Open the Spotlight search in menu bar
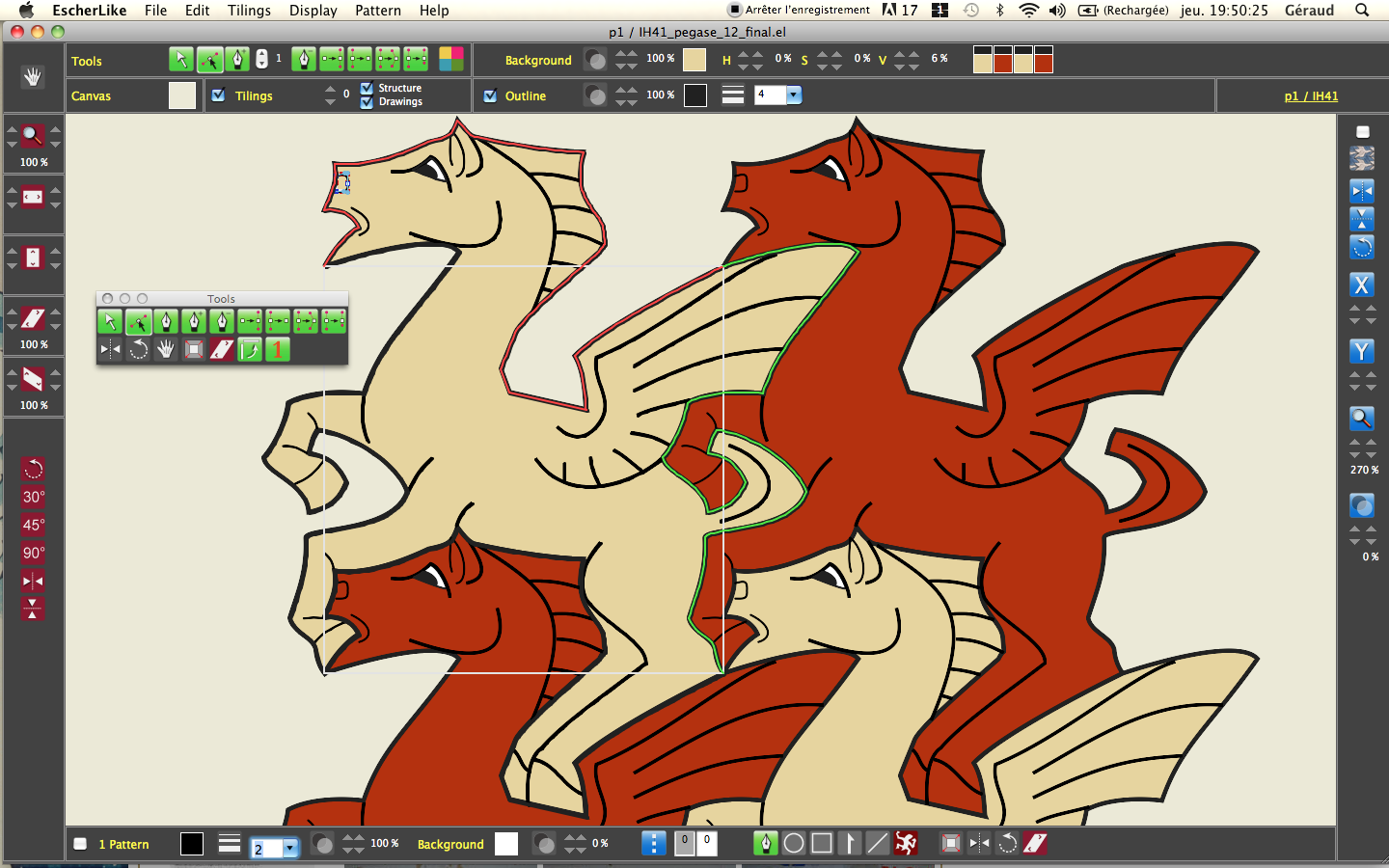This screenshot has height=868, width=1389. coord(1362,11)
